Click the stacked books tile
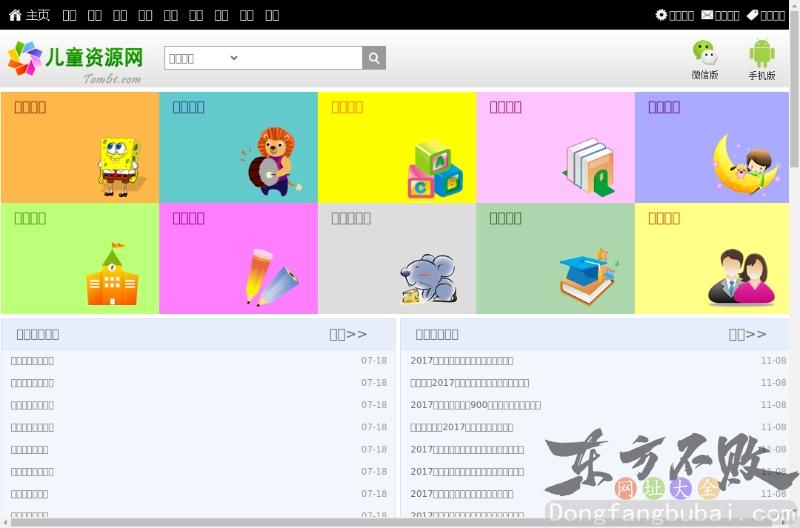 pos(555,148)
